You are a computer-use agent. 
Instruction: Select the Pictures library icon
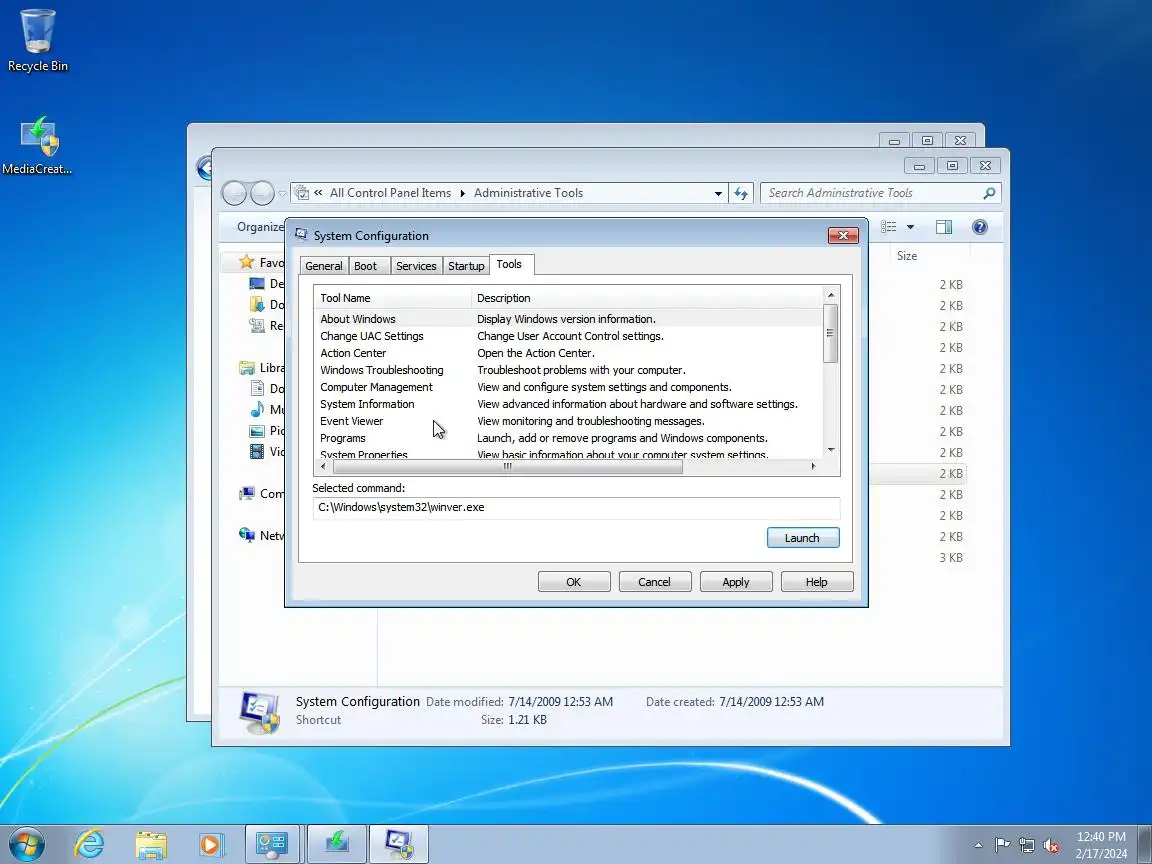tap(257, 431)
